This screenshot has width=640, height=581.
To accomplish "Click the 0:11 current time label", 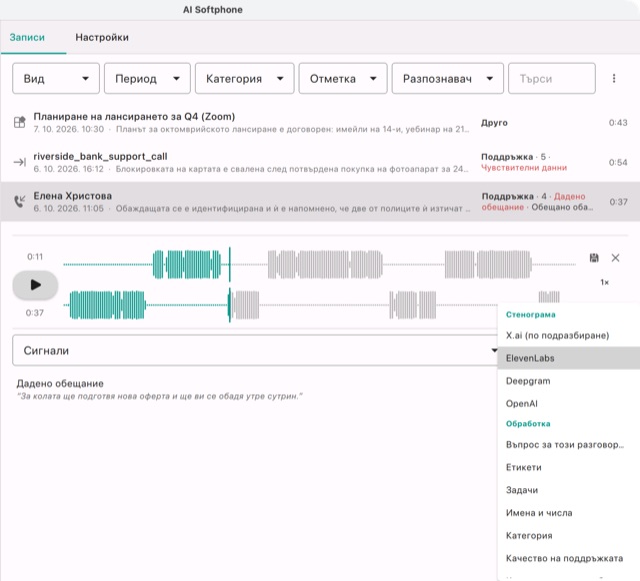I will (35, 256).
